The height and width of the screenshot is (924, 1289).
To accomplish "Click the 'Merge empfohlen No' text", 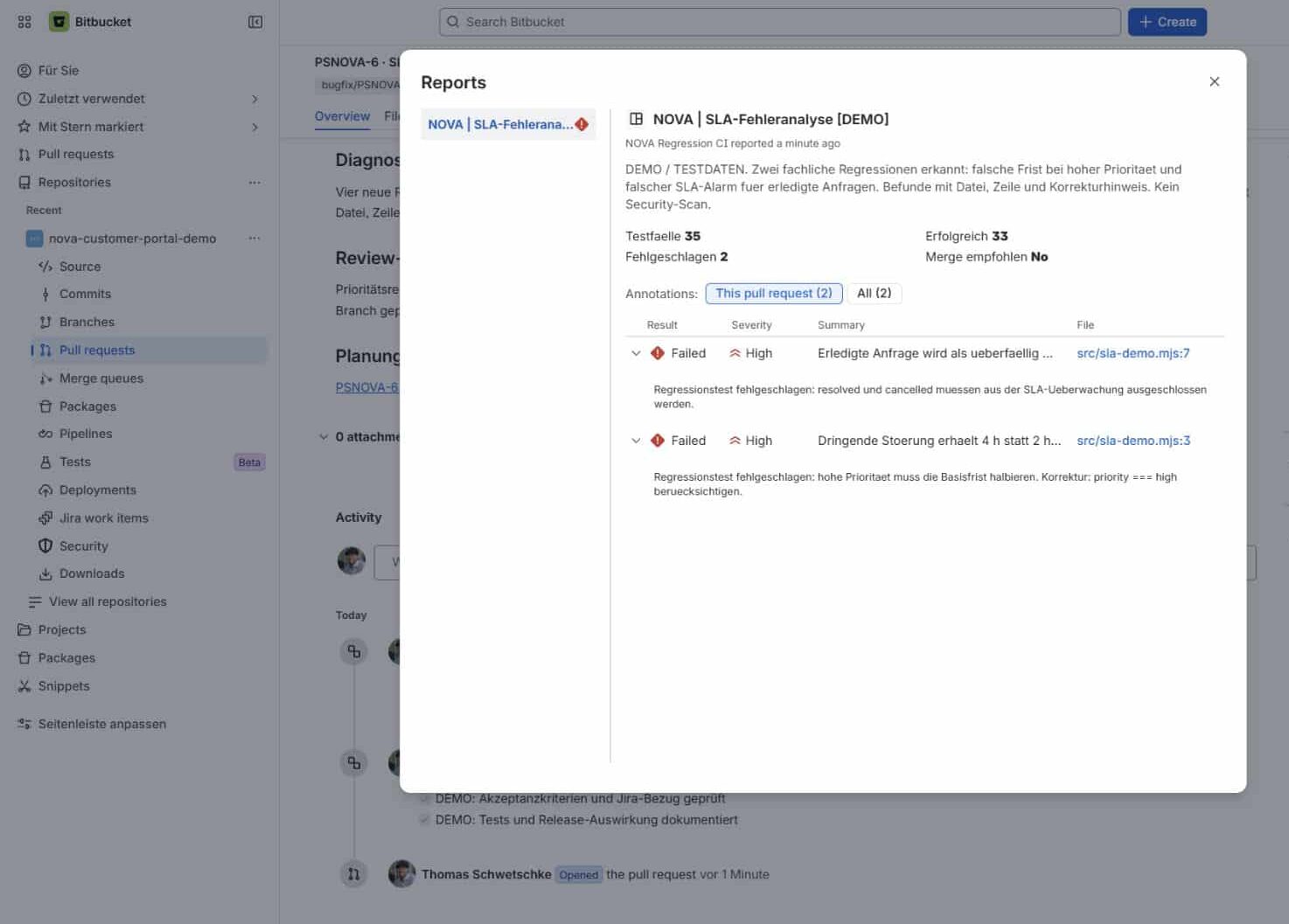I will click(x=986, y=257).
